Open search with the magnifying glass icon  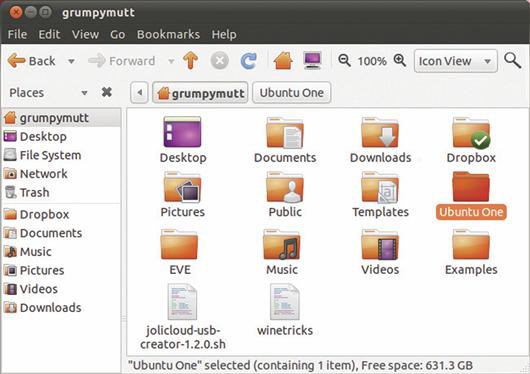point(512,61)
